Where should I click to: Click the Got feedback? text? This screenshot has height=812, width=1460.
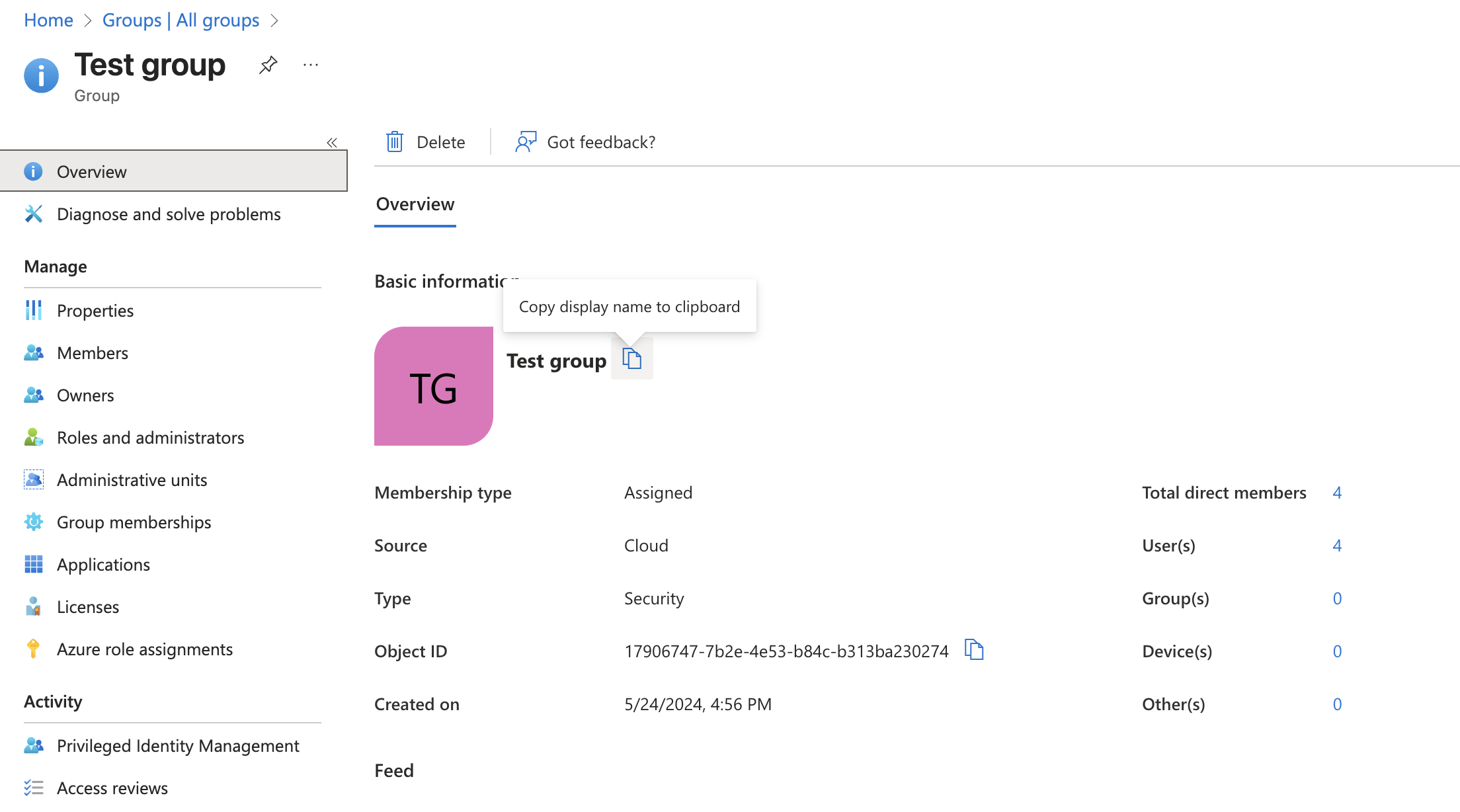[x=601, y=142]
